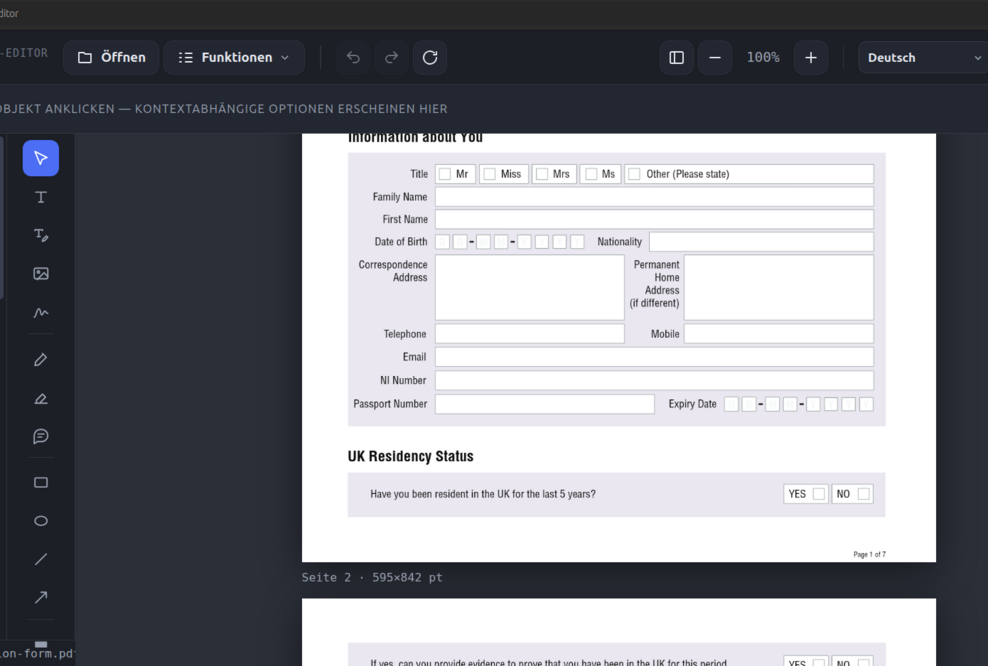Select the Comment tool
The height and width of the screenshot is (666, 988).
pos(41,437)
